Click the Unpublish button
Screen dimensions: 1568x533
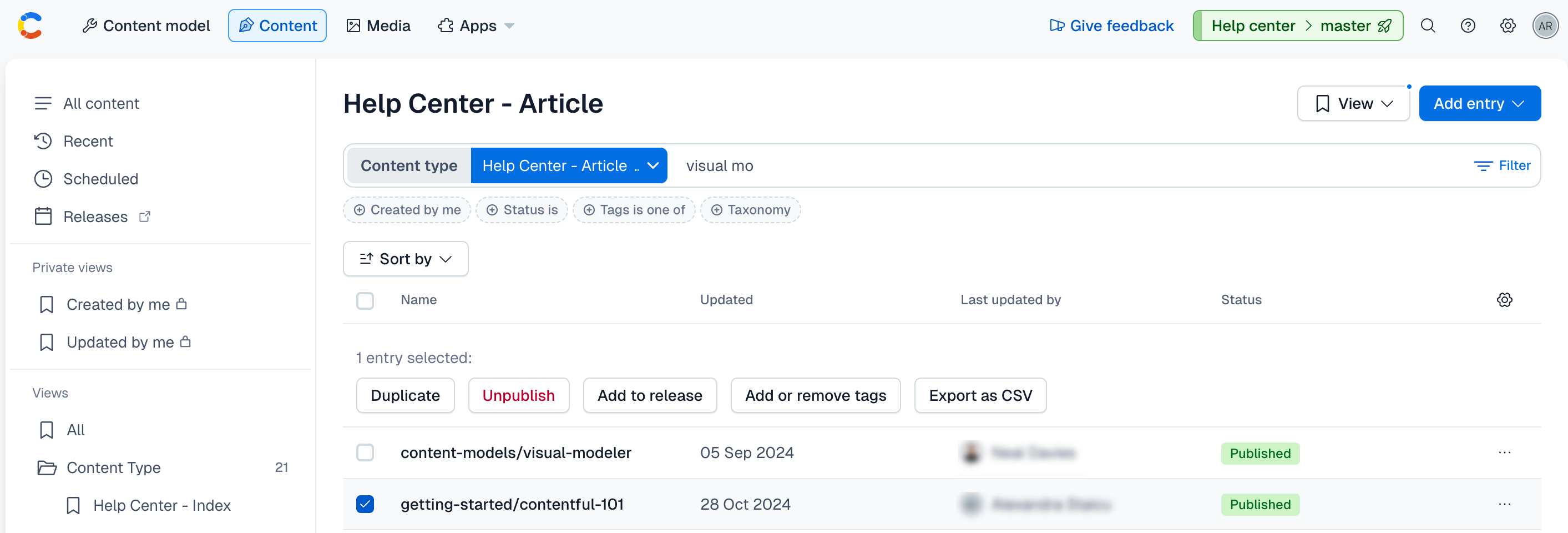[x=519, y=395]
